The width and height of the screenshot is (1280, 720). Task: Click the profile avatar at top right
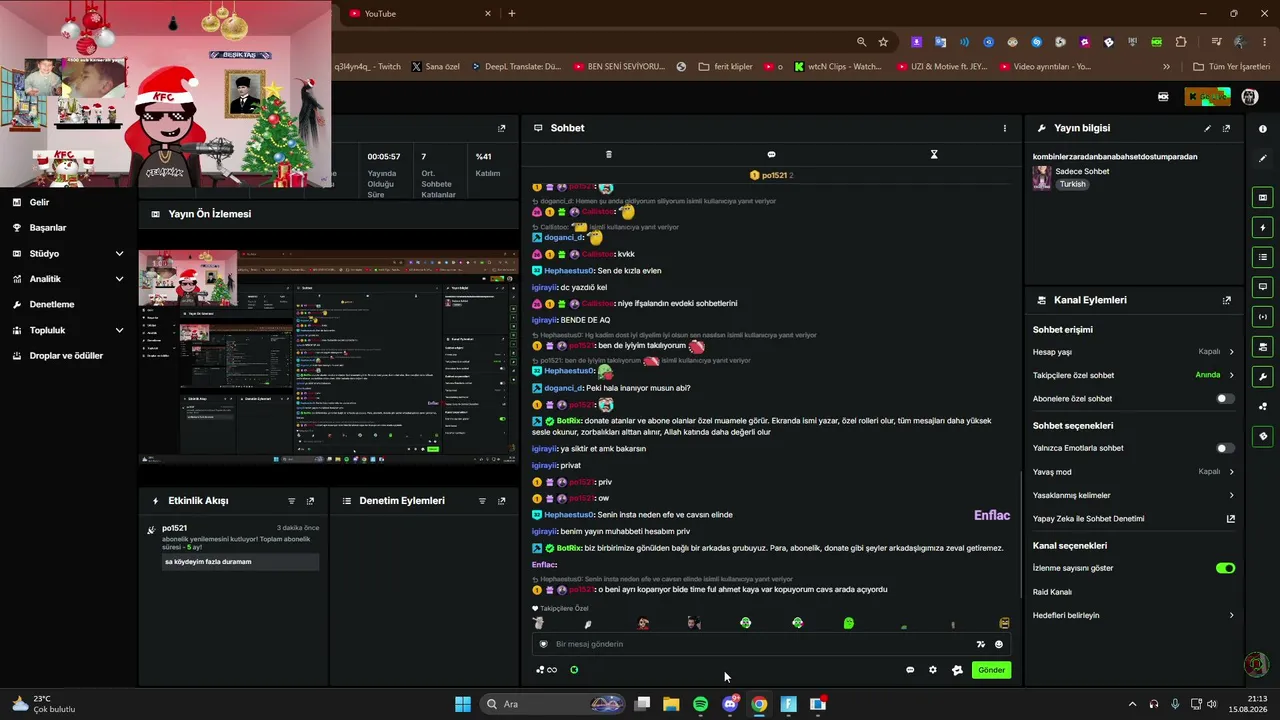pos(1250,97)
